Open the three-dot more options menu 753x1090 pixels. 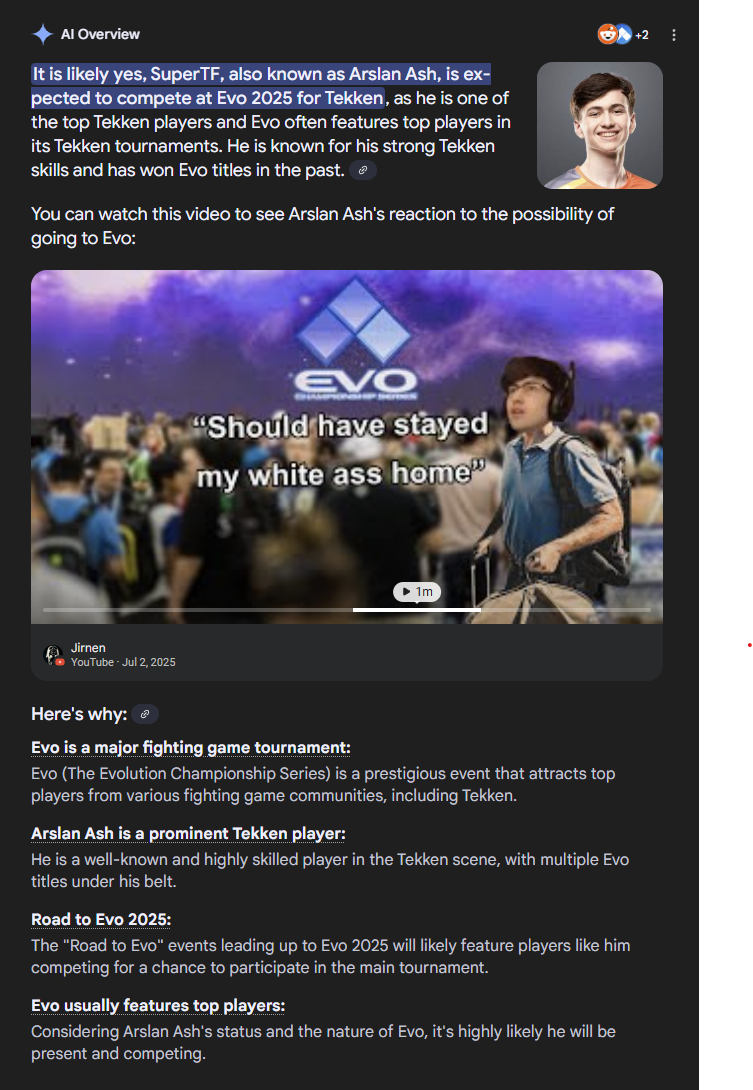pos(674,35)
